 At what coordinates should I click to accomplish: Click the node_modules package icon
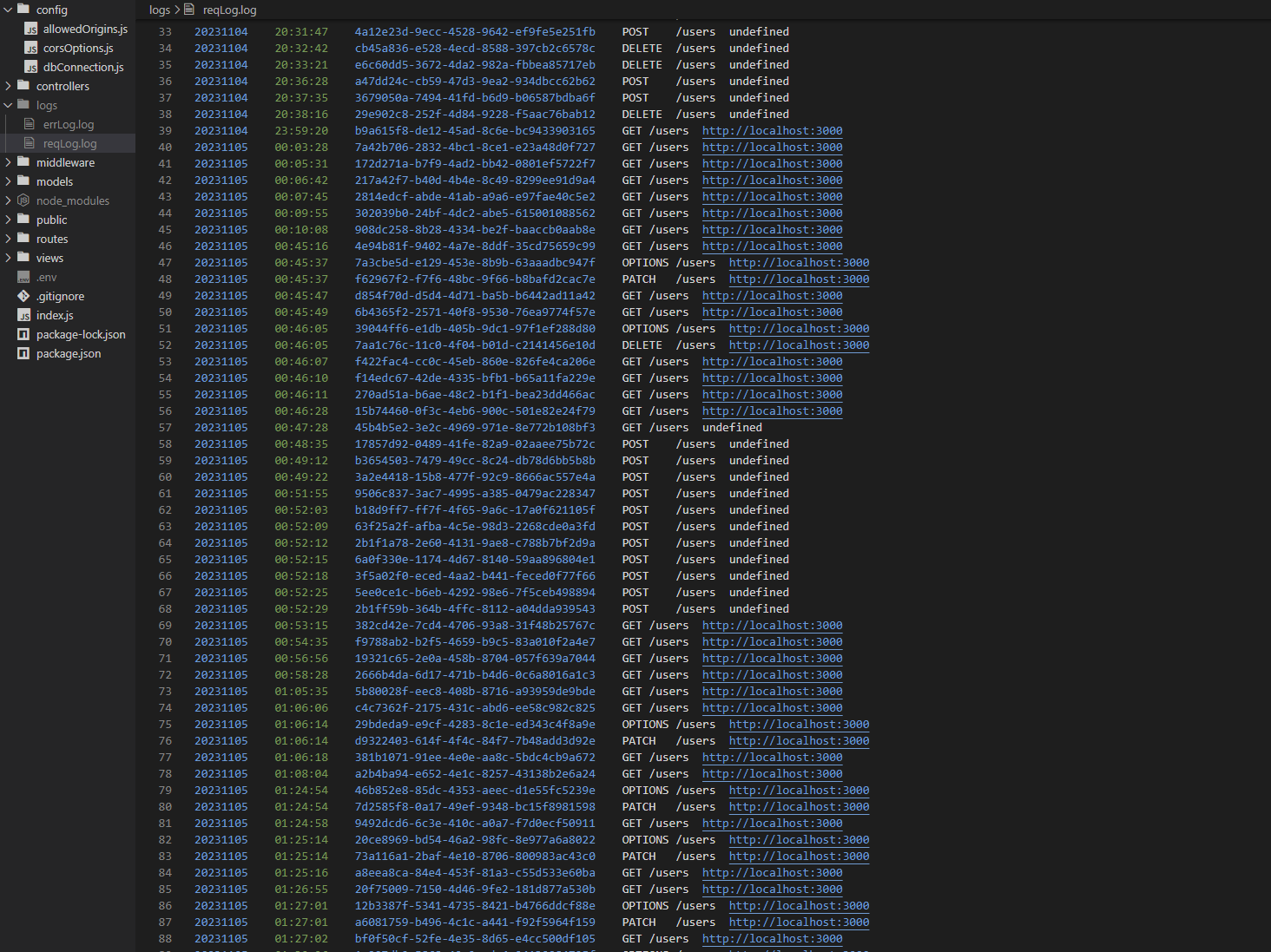click(x=23, y=200)
